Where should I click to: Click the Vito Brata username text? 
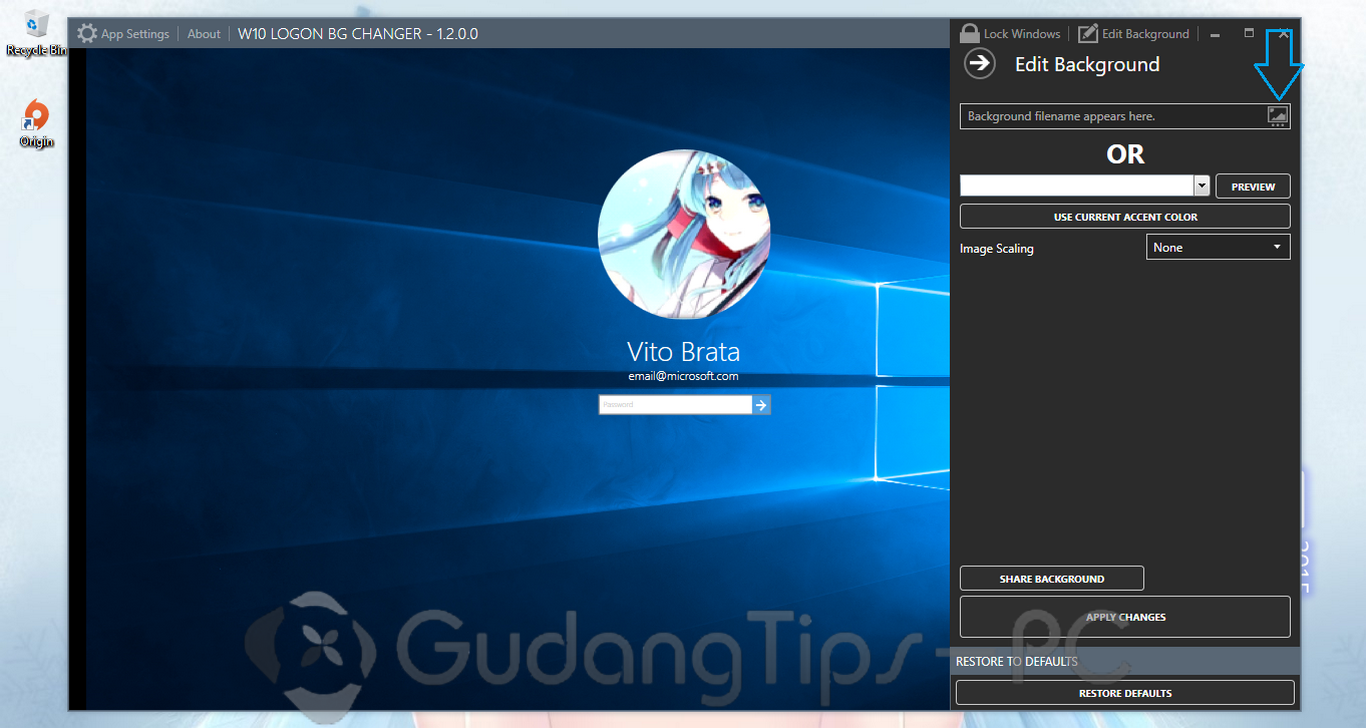click(x=684, y=352)
